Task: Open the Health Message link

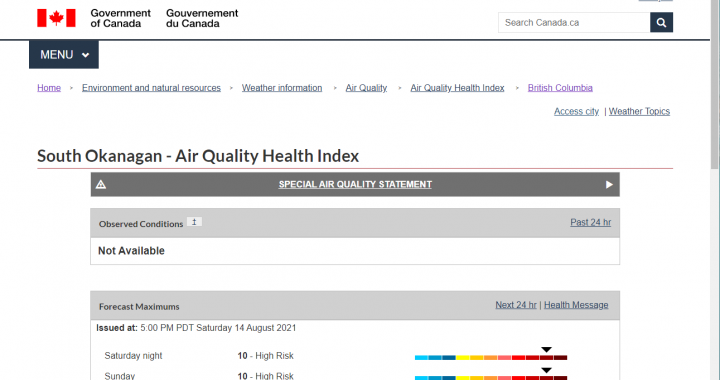Action: [576, 305]
